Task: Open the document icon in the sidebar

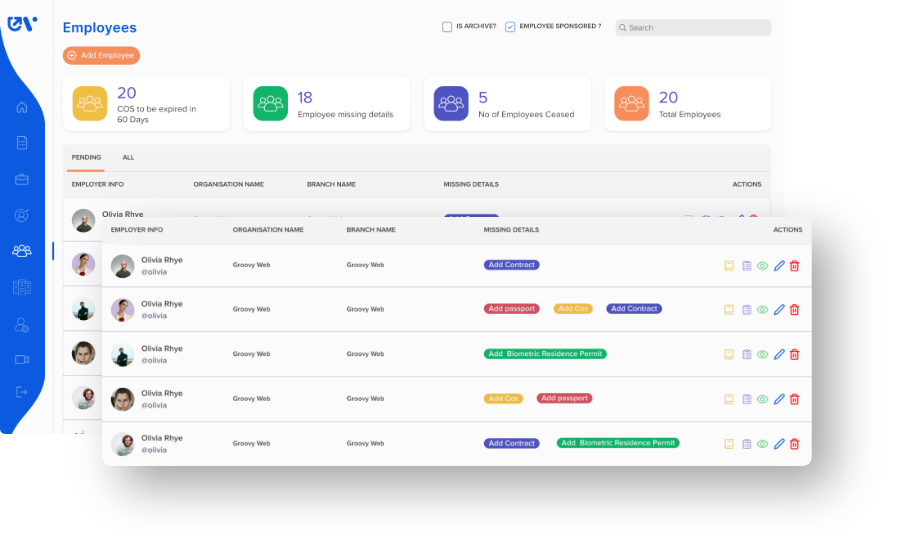Action: pyautogui.click(x=22, y=143)
